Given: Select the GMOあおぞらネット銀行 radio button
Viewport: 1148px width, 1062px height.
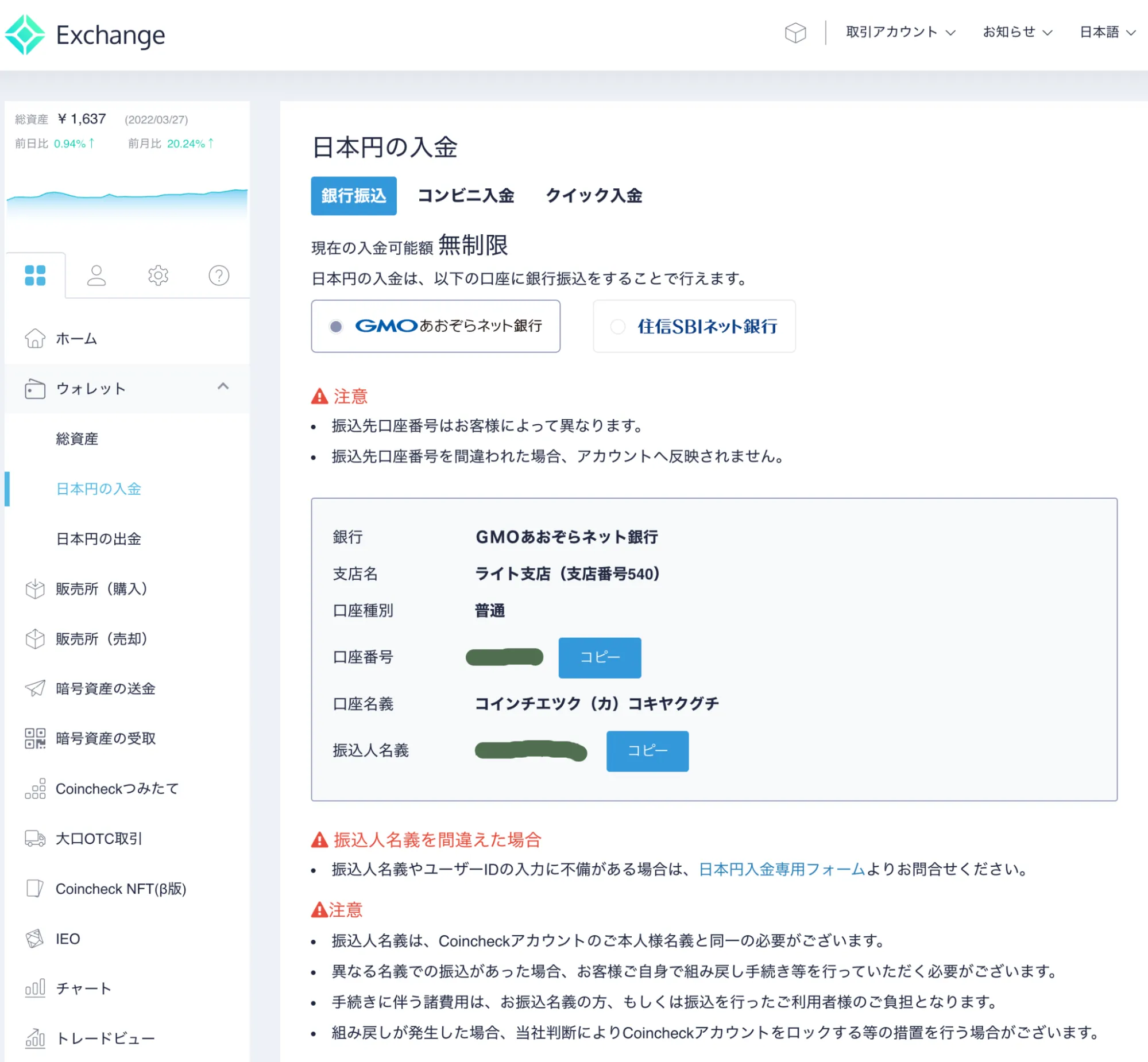Looking at the screenshot, I should click(x=337, y=327).
